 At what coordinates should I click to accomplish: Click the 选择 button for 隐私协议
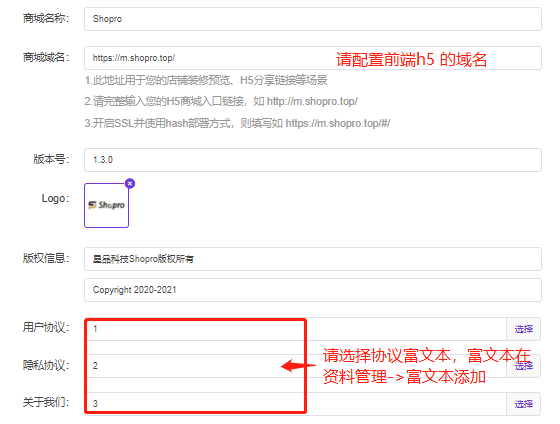coord(524,366)
